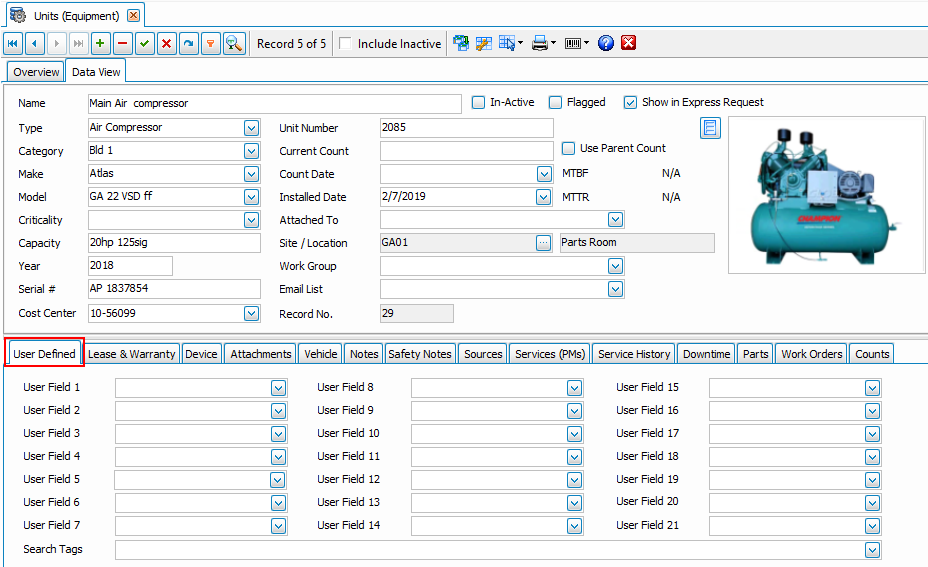Open Site / Location ellipsis browse button
The height and width of the screenshot is (567, 928).
(x=543, y=243)
